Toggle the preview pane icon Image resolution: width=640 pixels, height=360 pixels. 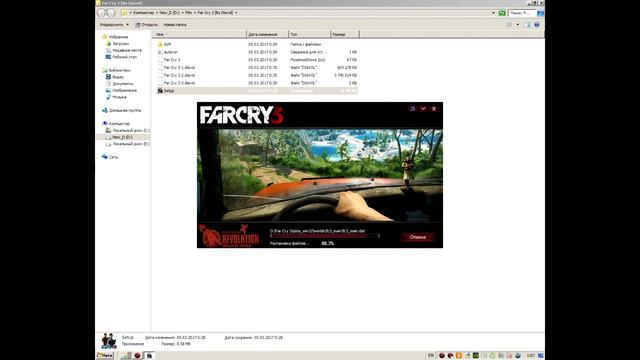click(x=527, y=25)
